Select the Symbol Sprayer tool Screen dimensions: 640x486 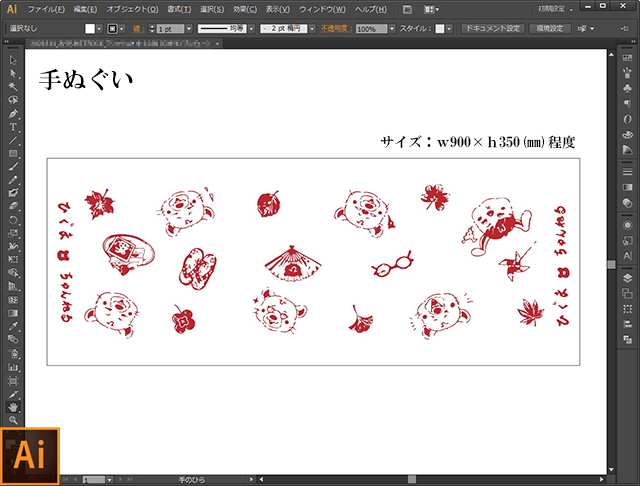(13, 353)
